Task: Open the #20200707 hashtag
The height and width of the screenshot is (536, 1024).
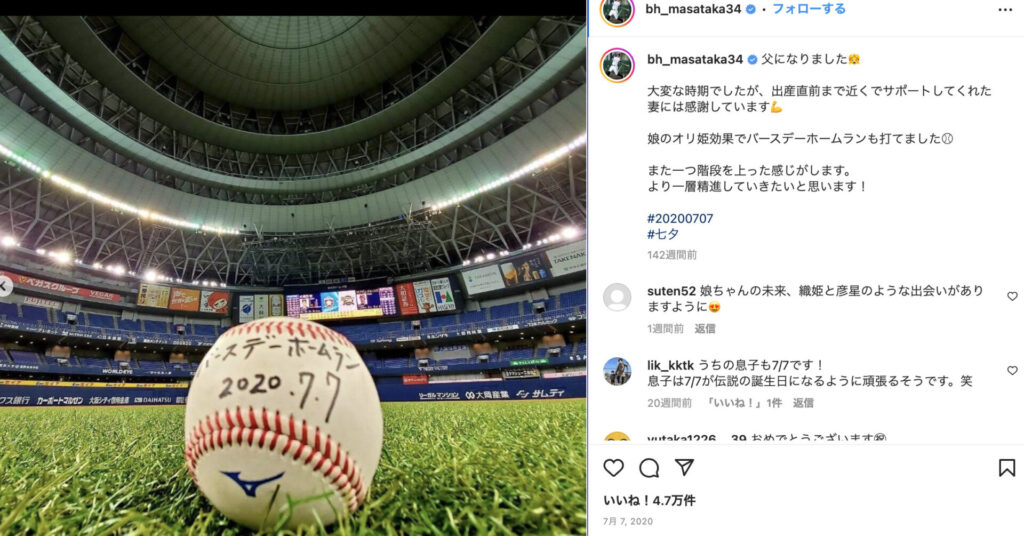Action: [x=680, y=219]
